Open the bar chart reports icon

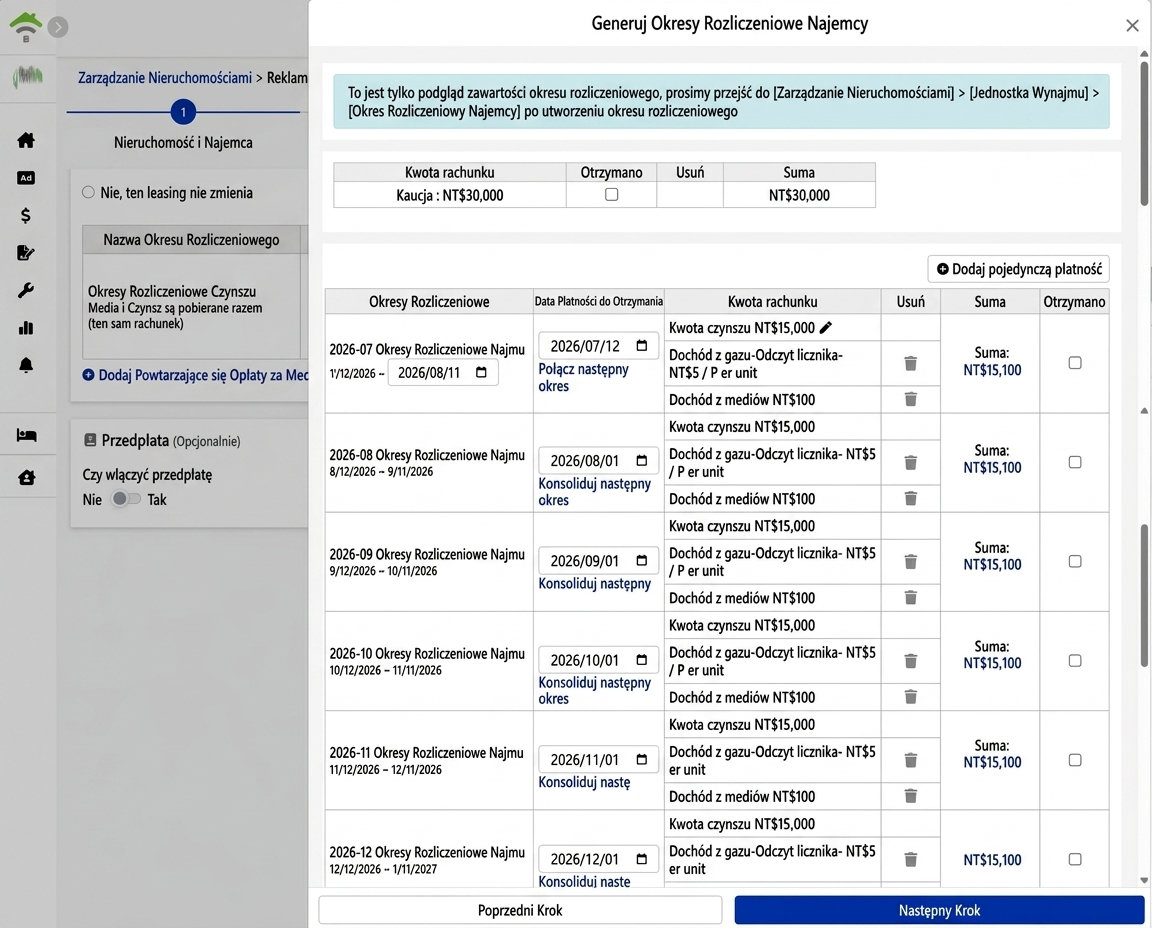coord(26,328)
